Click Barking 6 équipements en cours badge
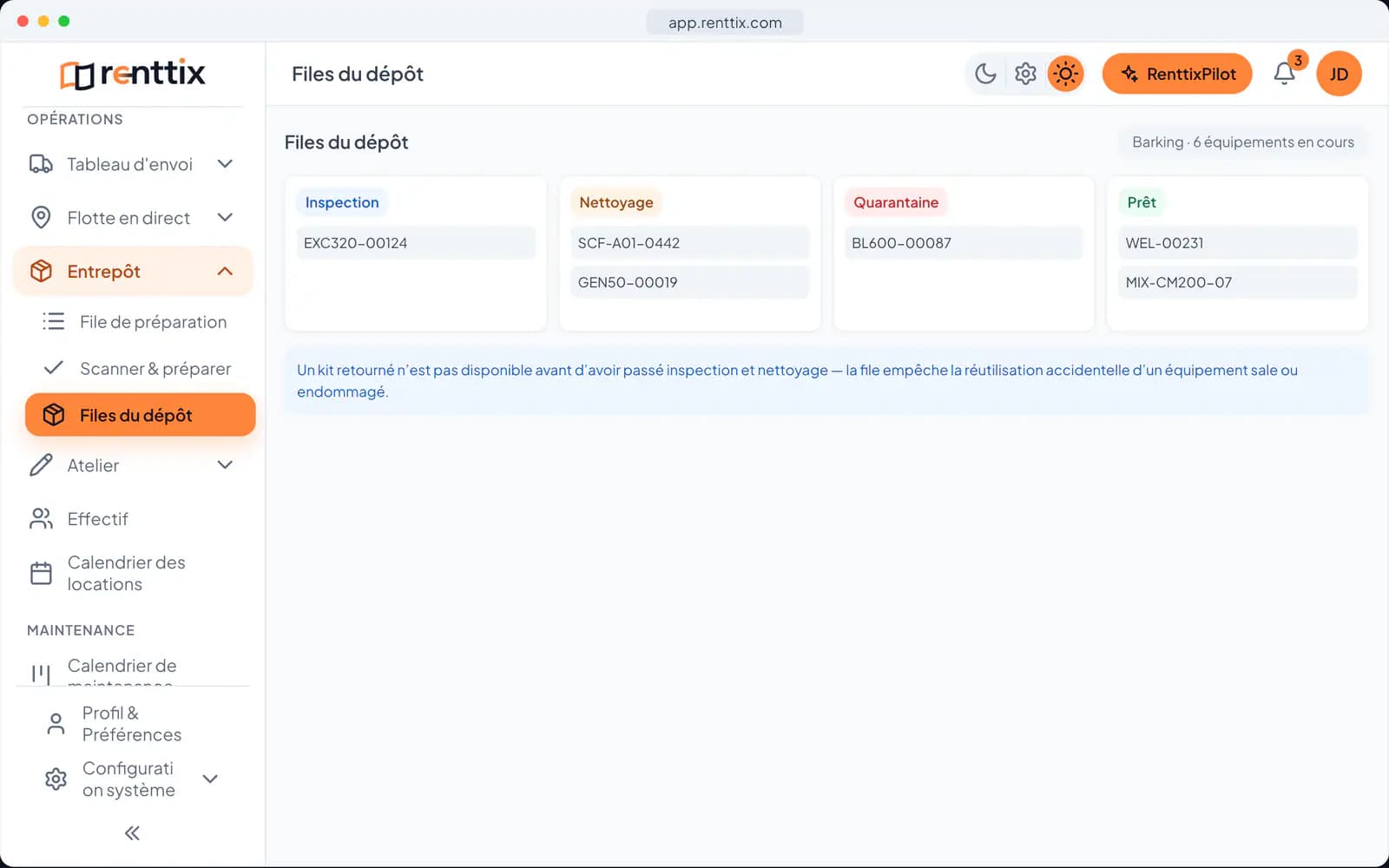This screenshot has height=868, width=1389. coord(1243,142)
